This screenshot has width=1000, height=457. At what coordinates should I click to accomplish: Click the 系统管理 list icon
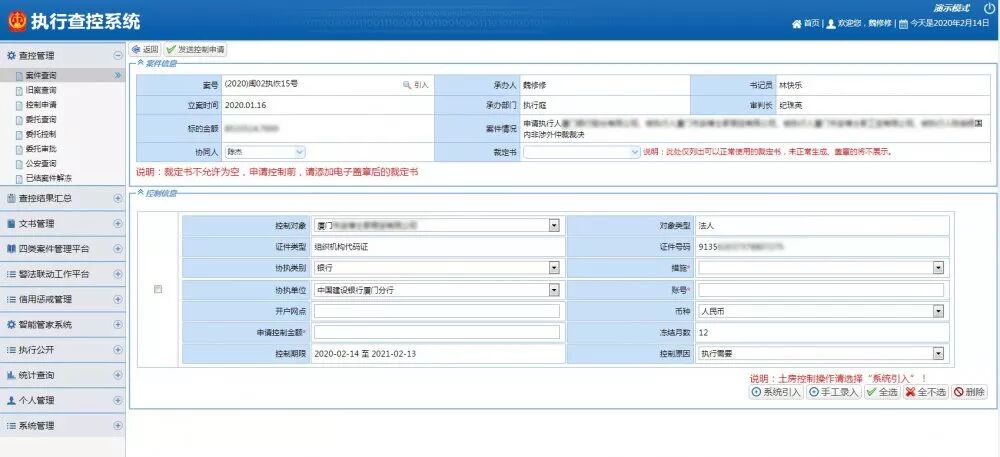point(11,425)
